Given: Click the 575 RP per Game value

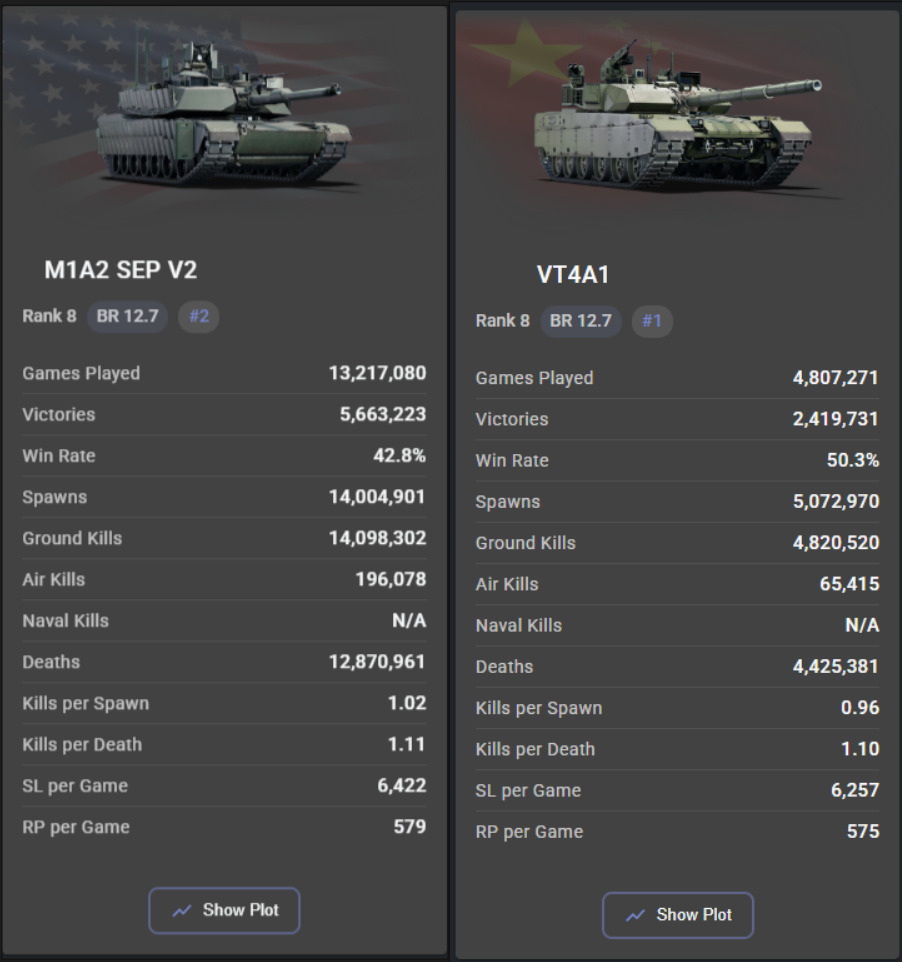Looking at the screenshot, I should 863,831.
